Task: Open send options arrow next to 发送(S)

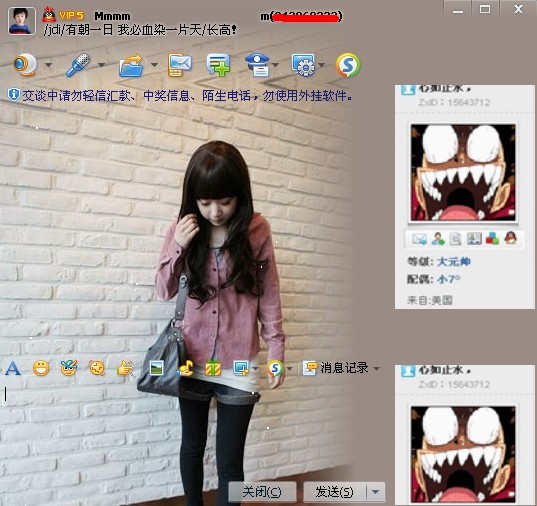Action: pos(375,492)
